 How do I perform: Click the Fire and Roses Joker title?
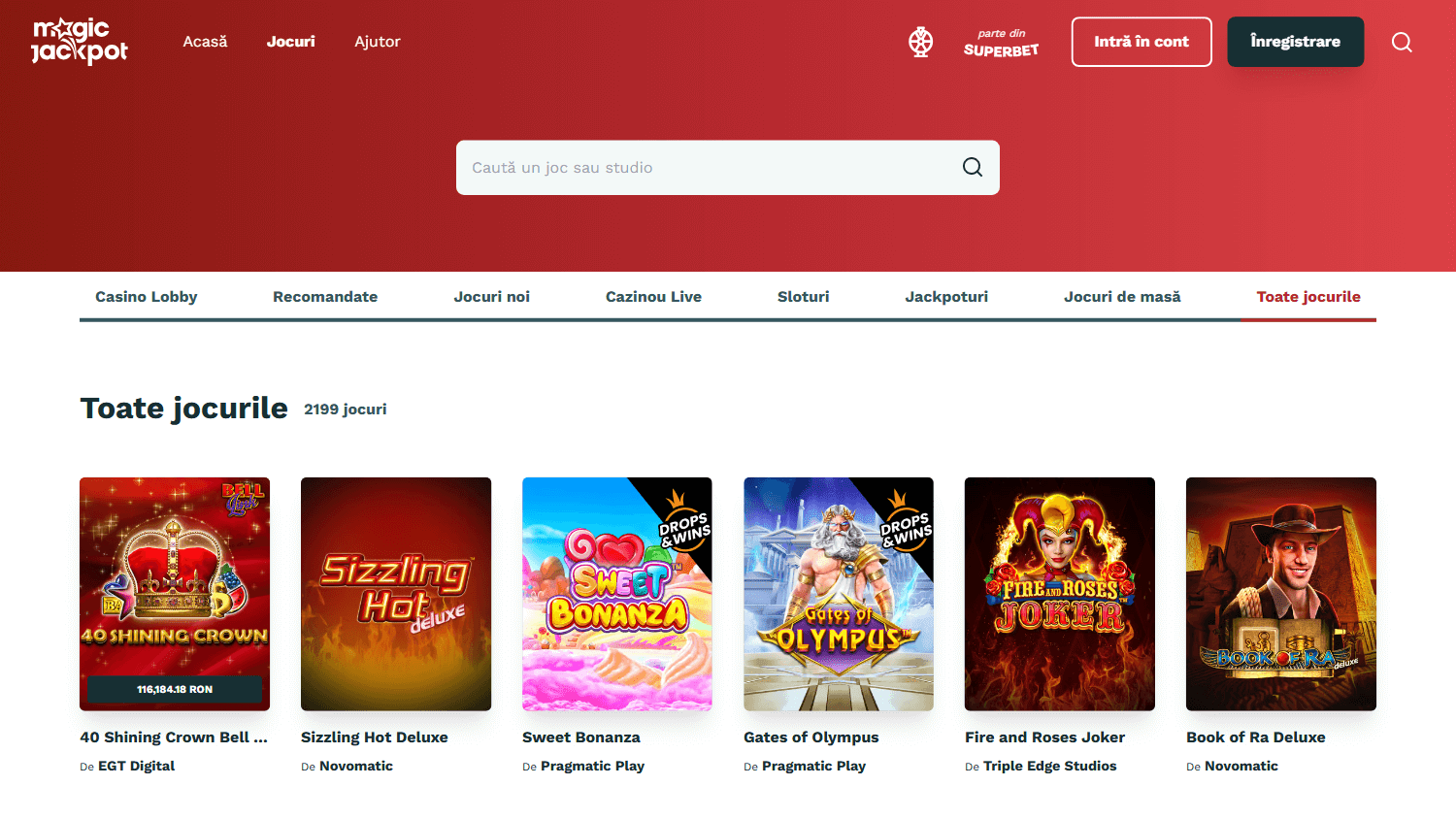click(1045, 737)
